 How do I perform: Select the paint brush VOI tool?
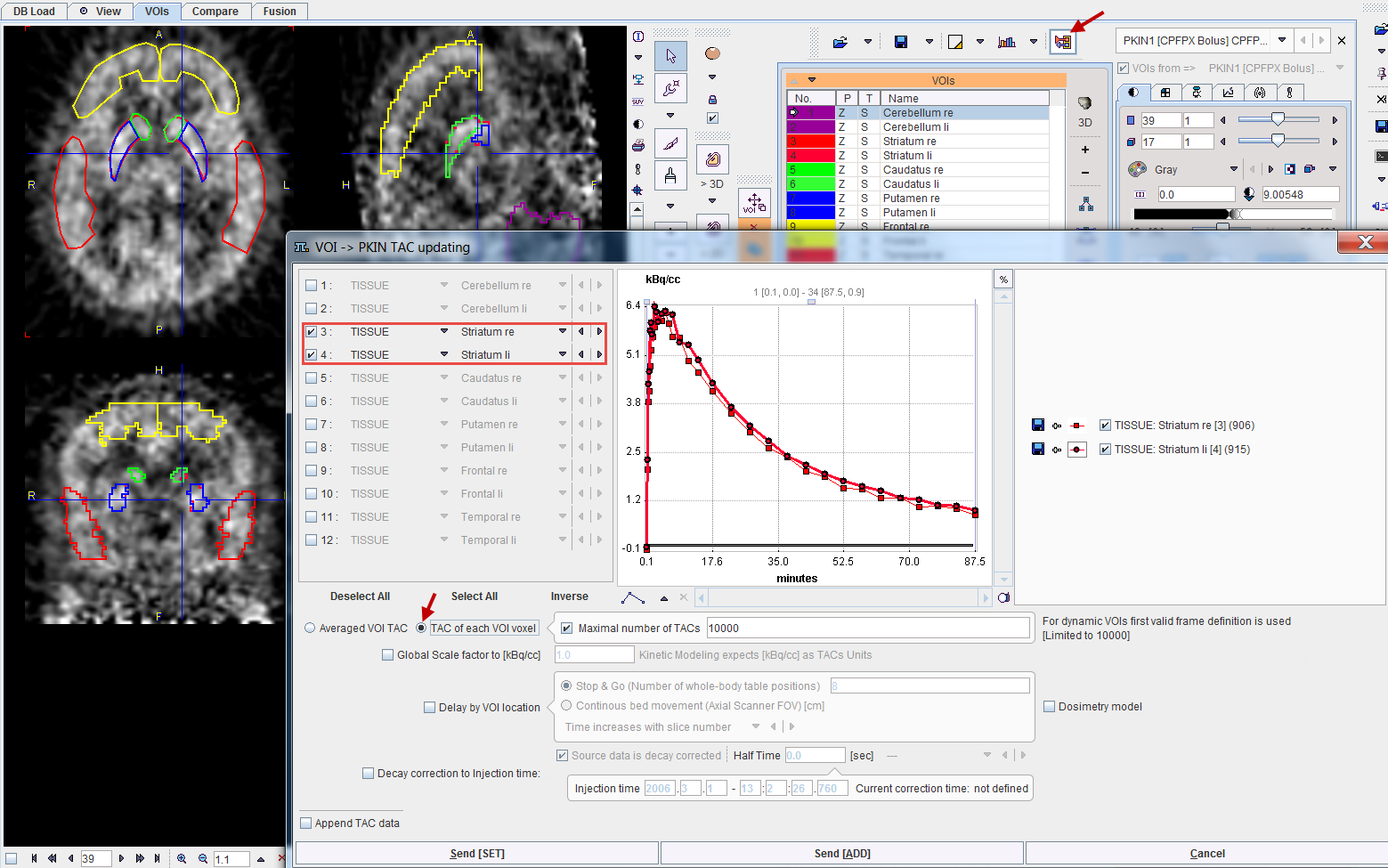pos(670,175)
